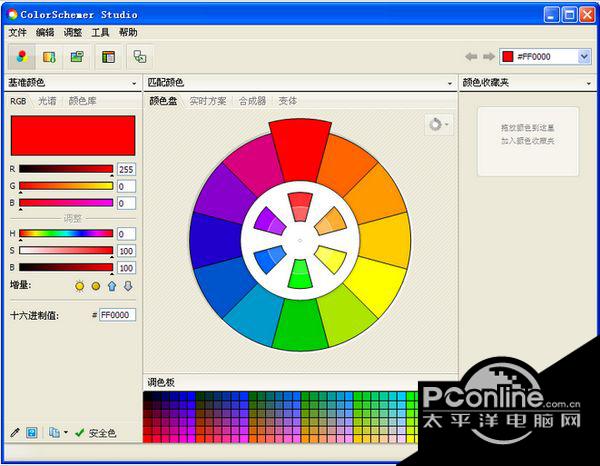
Task: Click the brighten sun increment icon
Action: (80, 286)
